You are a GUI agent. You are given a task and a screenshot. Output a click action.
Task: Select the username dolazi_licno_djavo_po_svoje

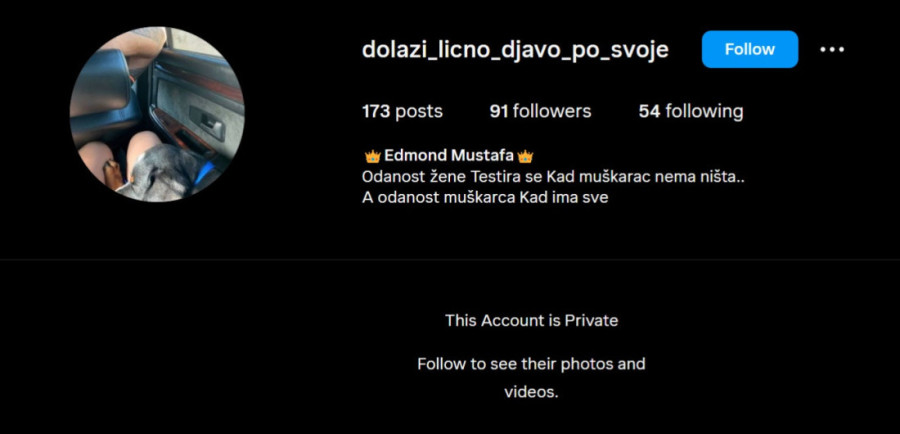(x=515, y=49)
